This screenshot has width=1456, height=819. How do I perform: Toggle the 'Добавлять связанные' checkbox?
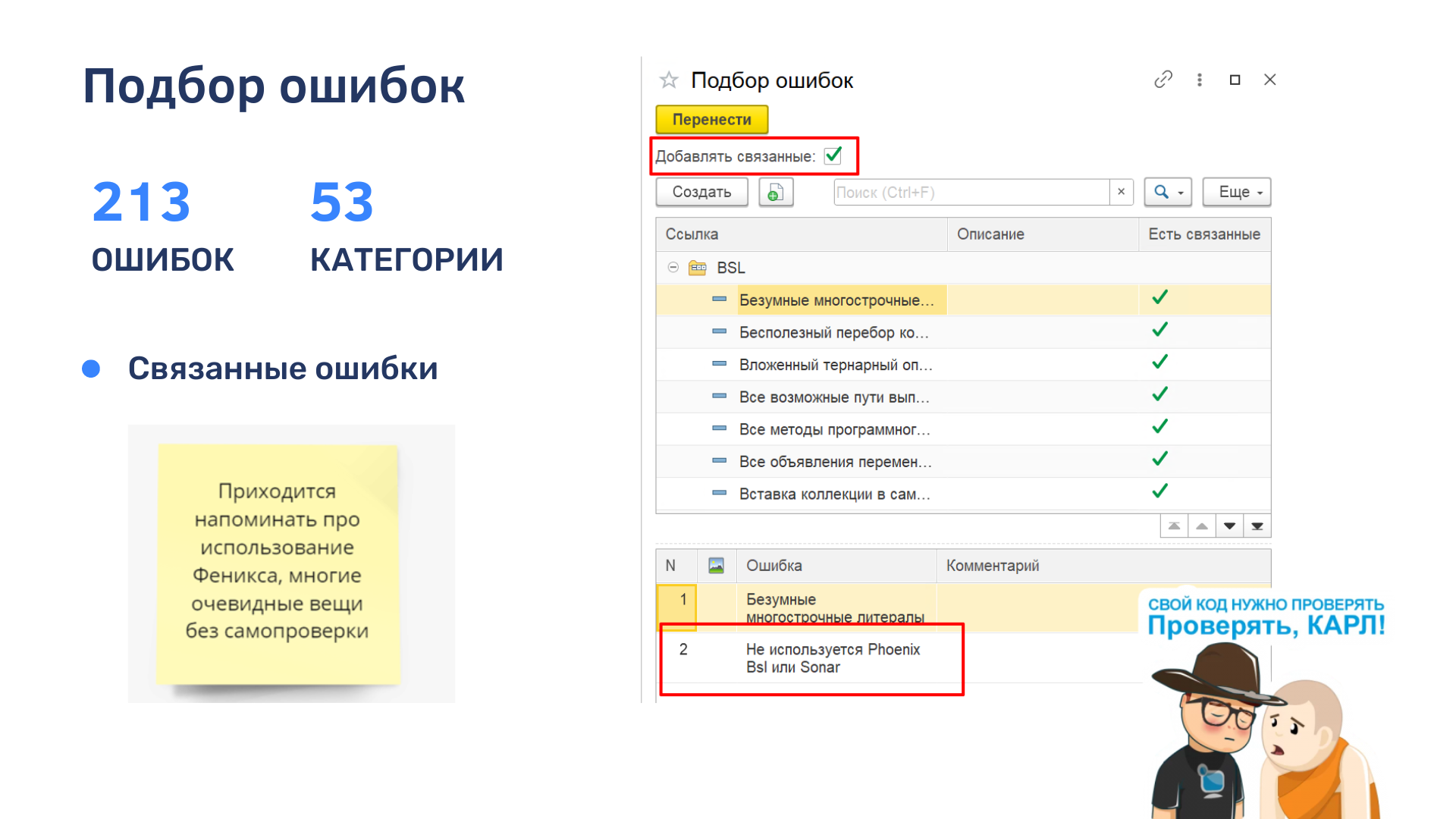833,155
